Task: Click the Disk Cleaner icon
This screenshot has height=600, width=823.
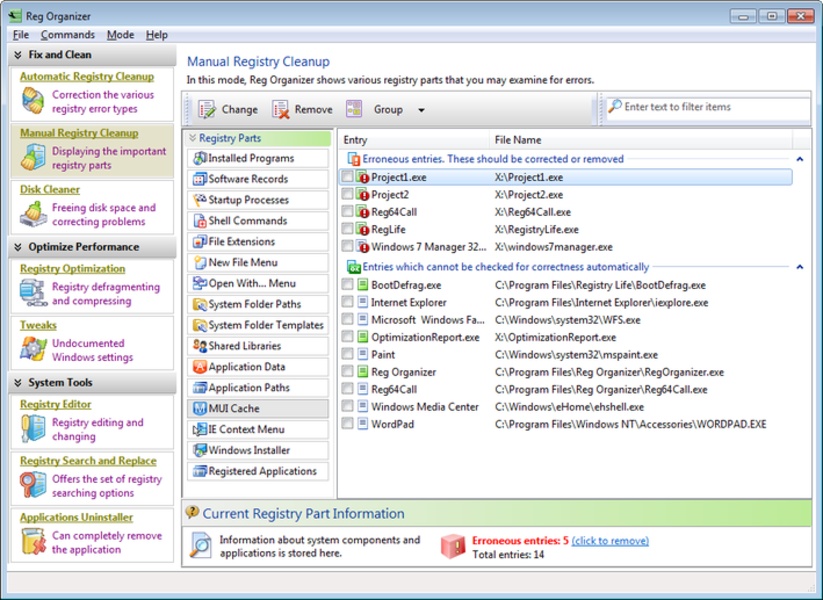Action: [x=33, y=214]
